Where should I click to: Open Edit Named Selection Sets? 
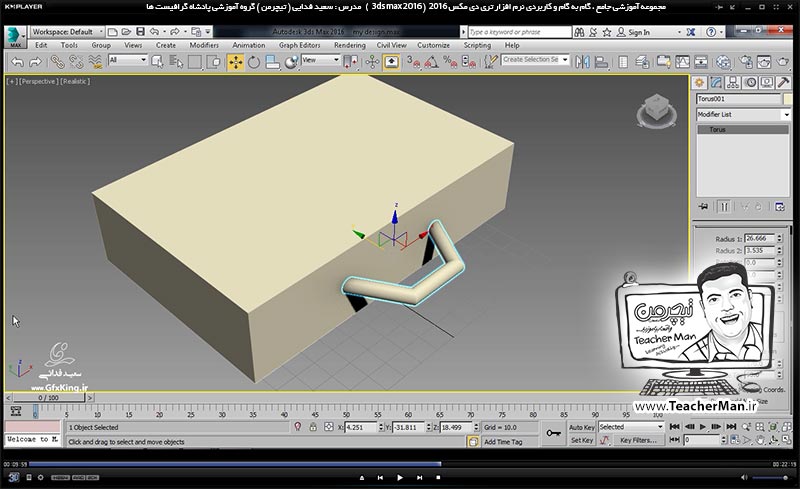(x=490, y=62)
